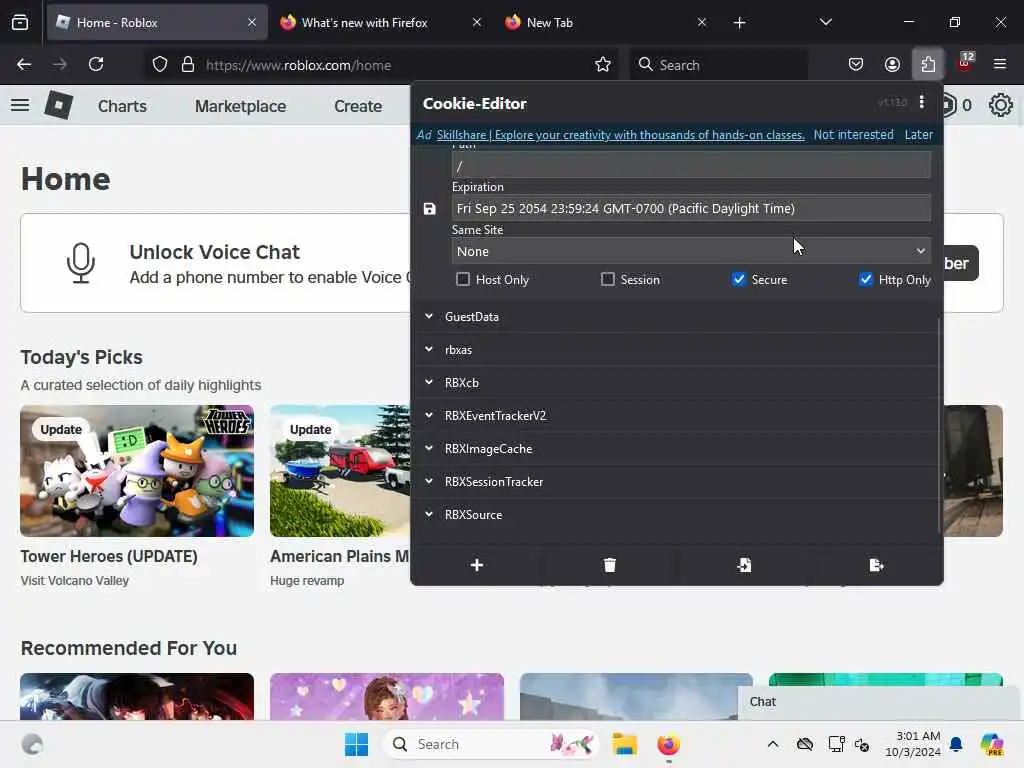The image size is (1024, 768).
Task: Open the Create page
Action: (x=358, y=106)
